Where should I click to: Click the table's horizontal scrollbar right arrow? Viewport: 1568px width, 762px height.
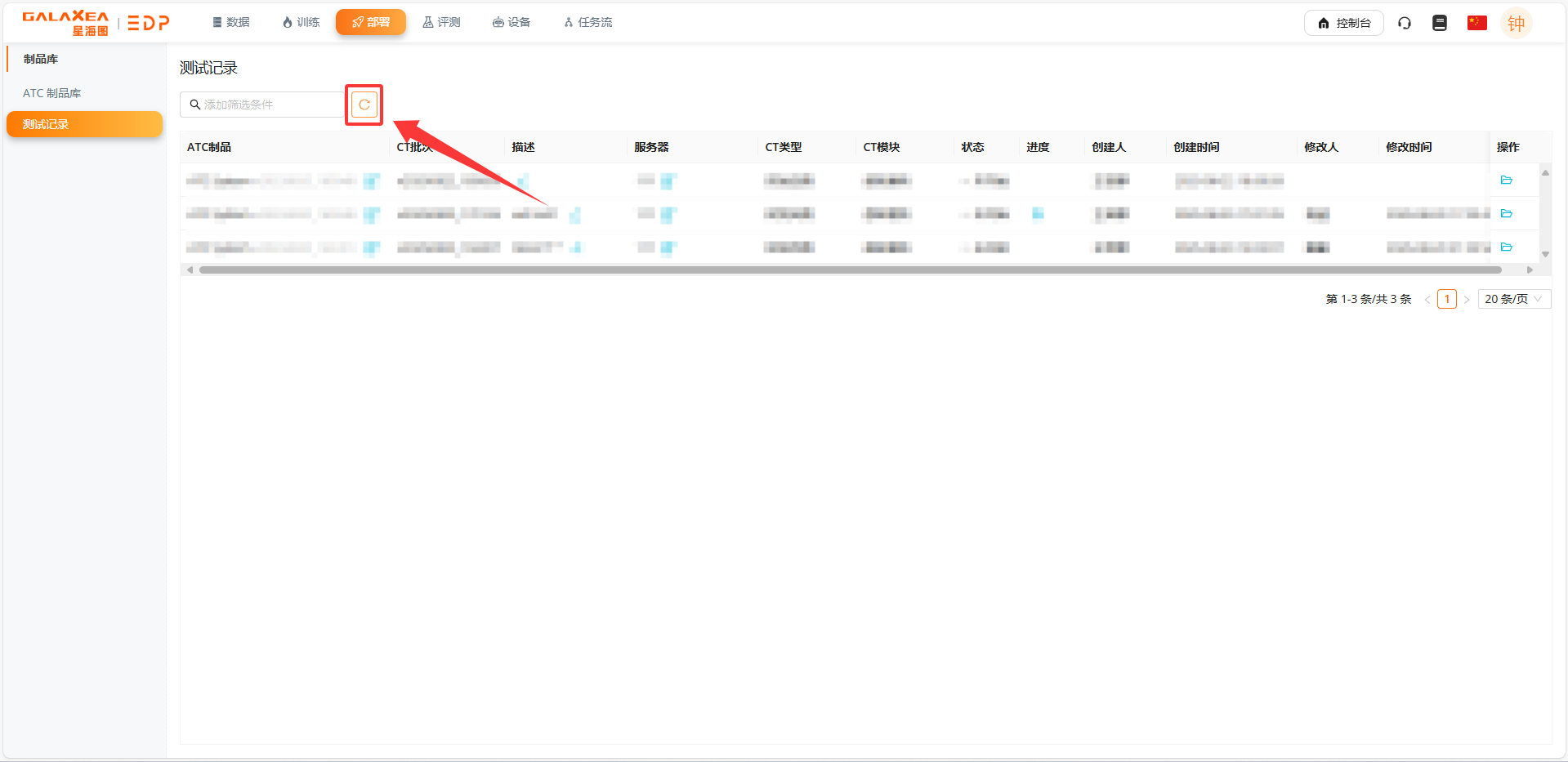click(1530, 270)
